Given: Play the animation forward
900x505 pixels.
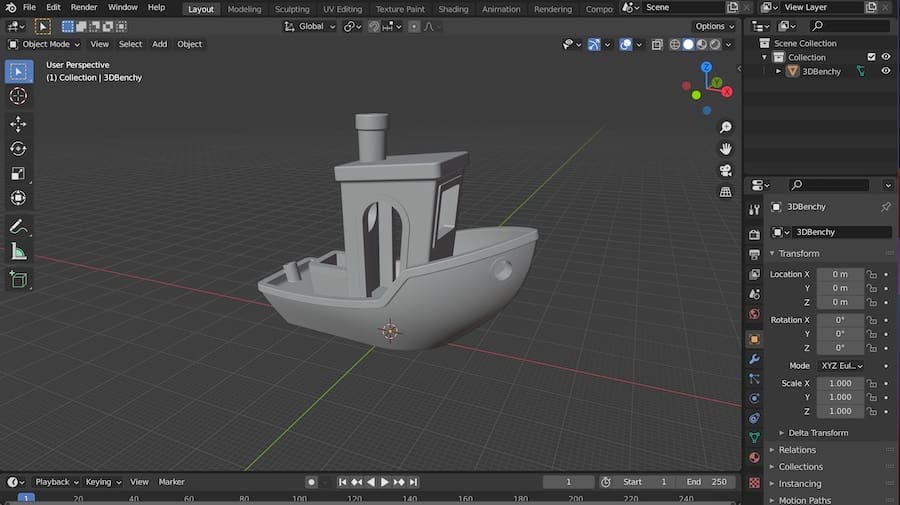Looking at the screenshot, I should [x=385, y=482].
